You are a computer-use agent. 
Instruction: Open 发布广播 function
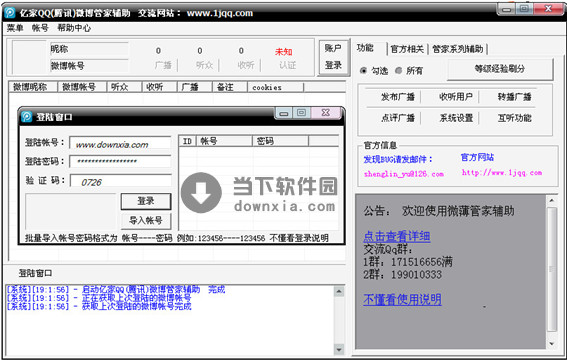(397, 97)
